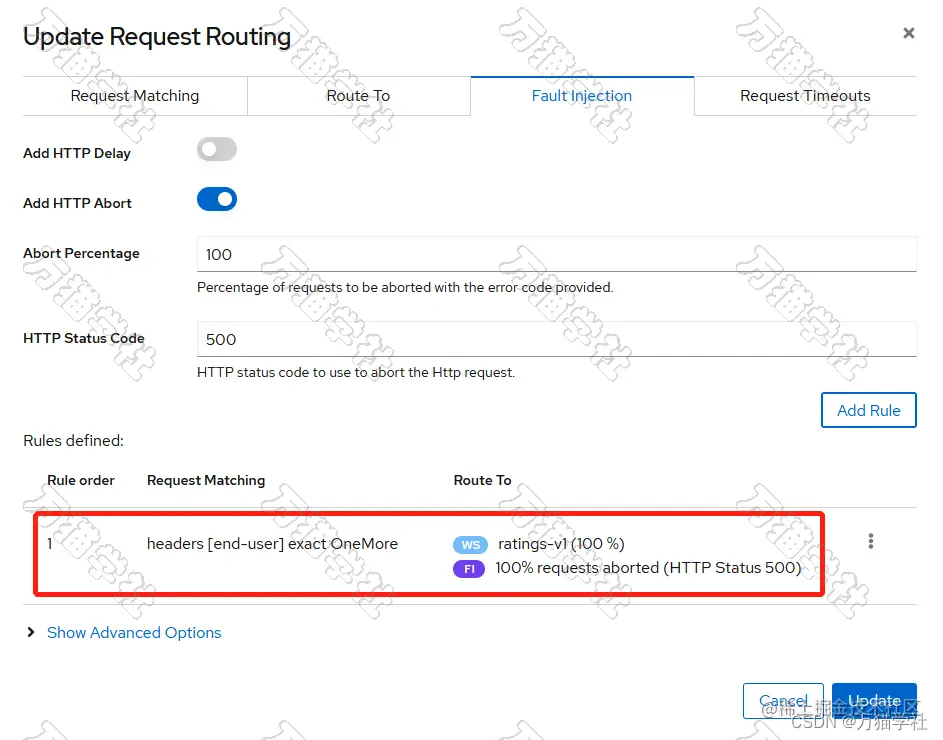Switch to the Route To tab
Viewport: 943px width, 740px height.
pos(358,96)
